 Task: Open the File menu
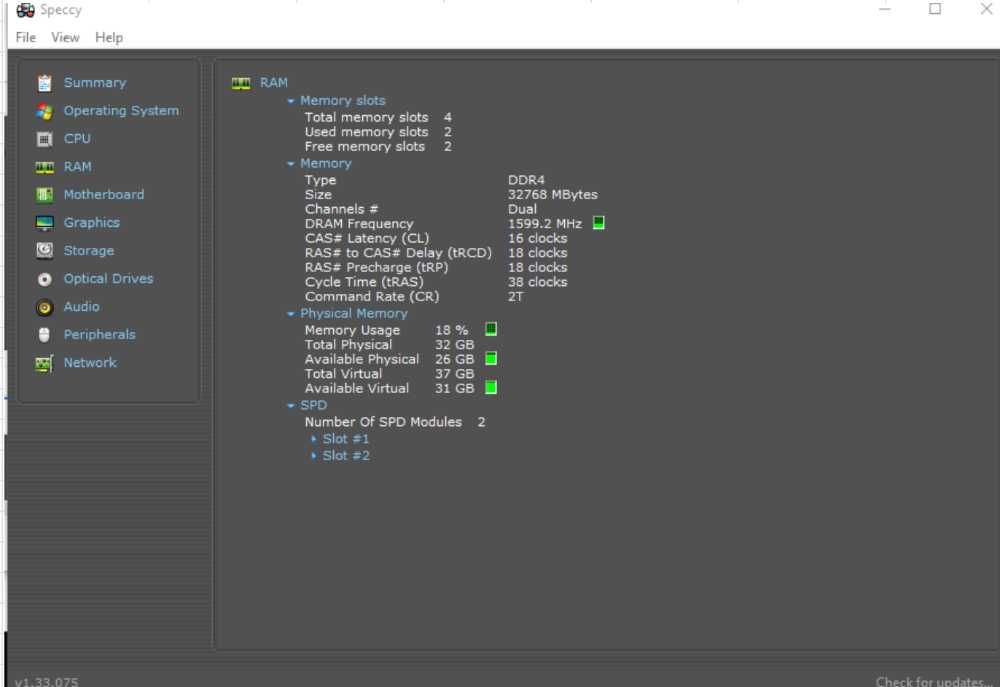pos(26,38)
